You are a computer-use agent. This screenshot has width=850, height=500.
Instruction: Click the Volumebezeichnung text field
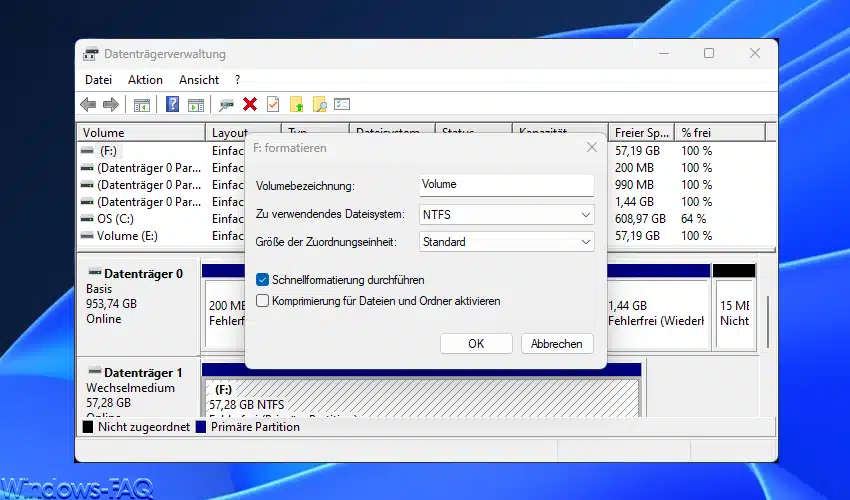point(506,185)
